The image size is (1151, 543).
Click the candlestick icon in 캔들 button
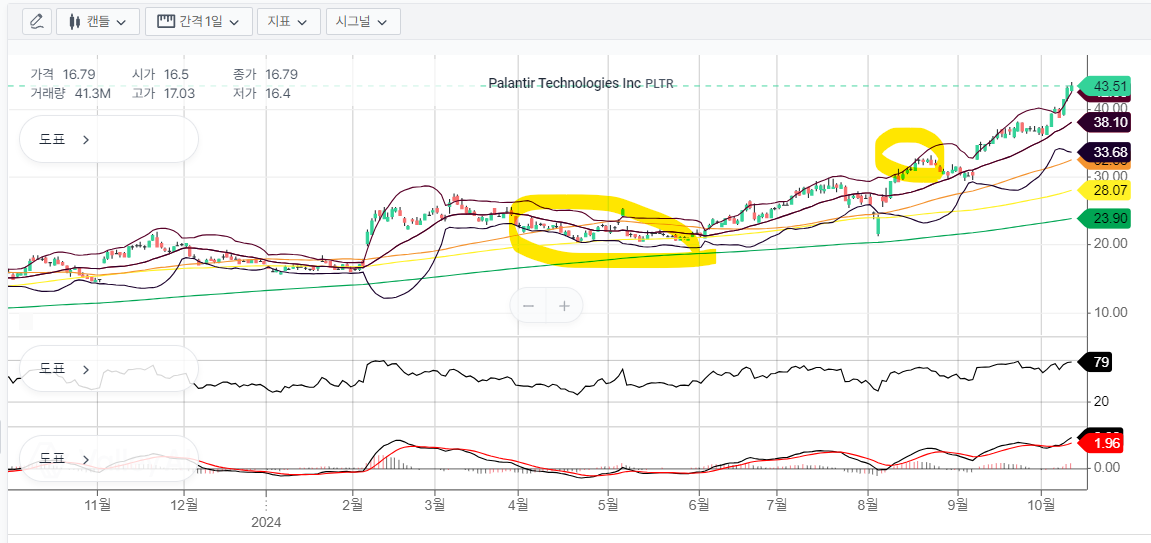(74, 21)
